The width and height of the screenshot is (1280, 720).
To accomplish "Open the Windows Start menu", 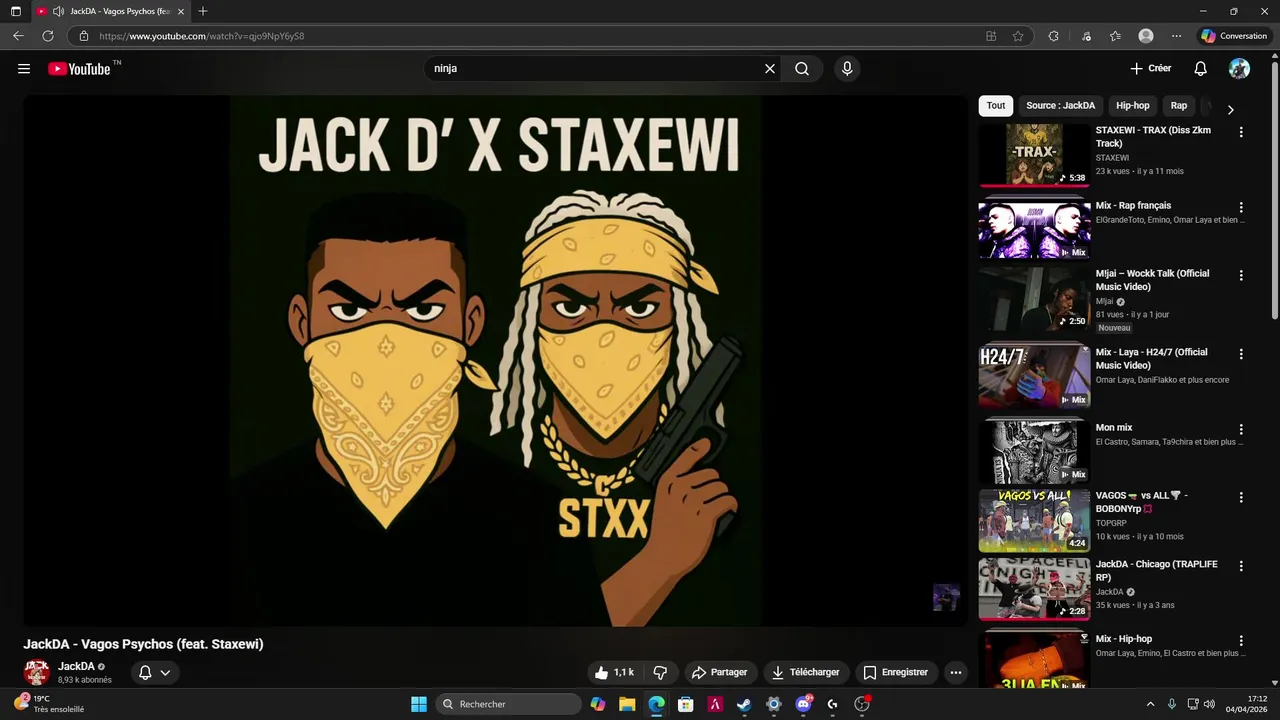I will [419, 704].
